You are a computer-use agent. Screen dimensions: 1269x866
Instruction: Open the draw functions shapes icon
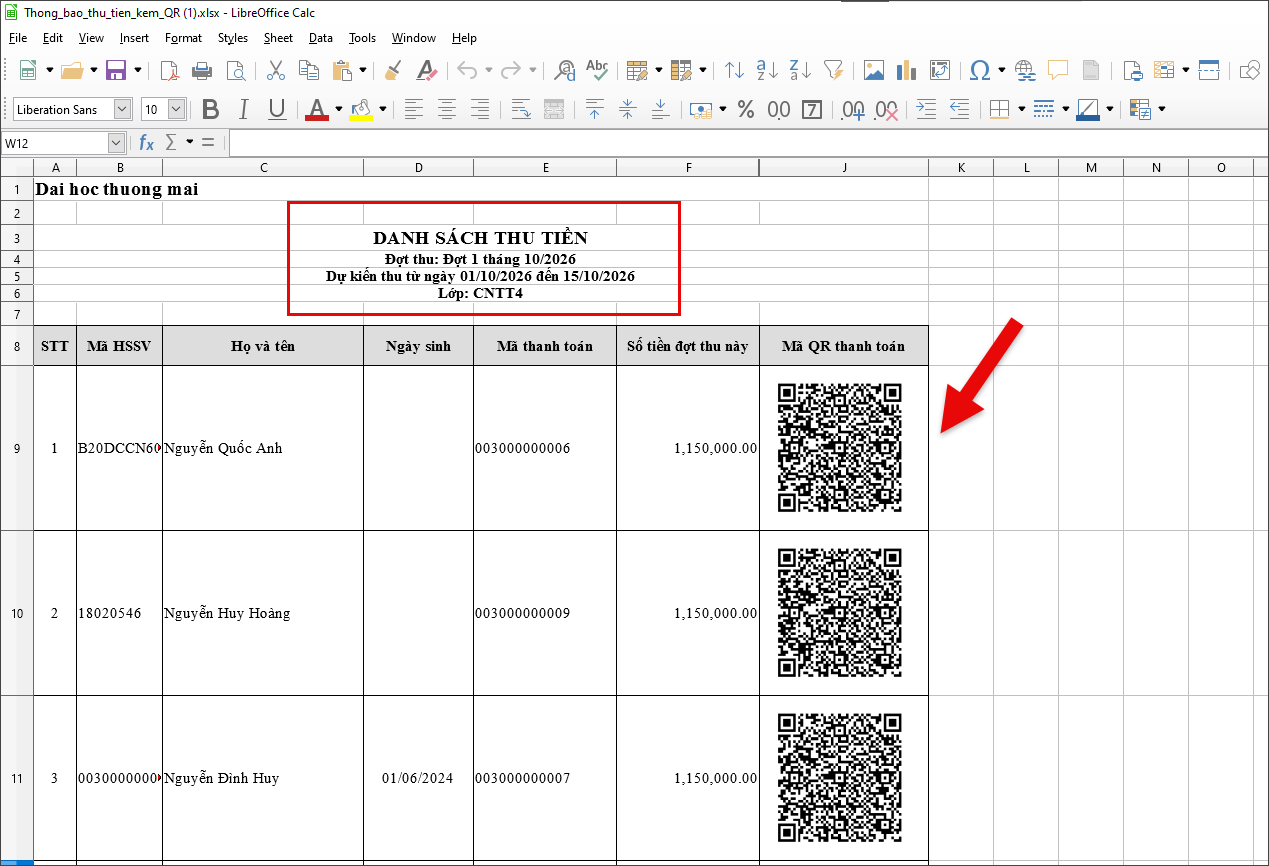click(x=1250, y=70)
